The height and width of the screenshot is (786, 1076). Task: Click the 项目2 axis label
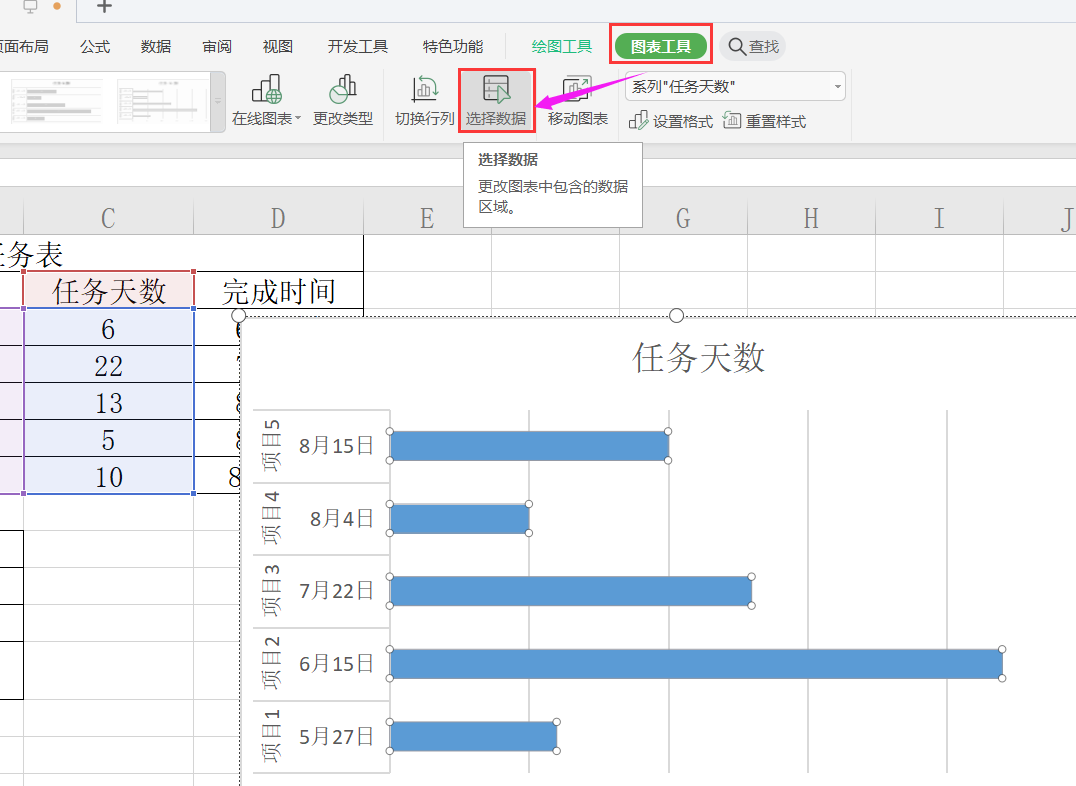coord(272,663)
